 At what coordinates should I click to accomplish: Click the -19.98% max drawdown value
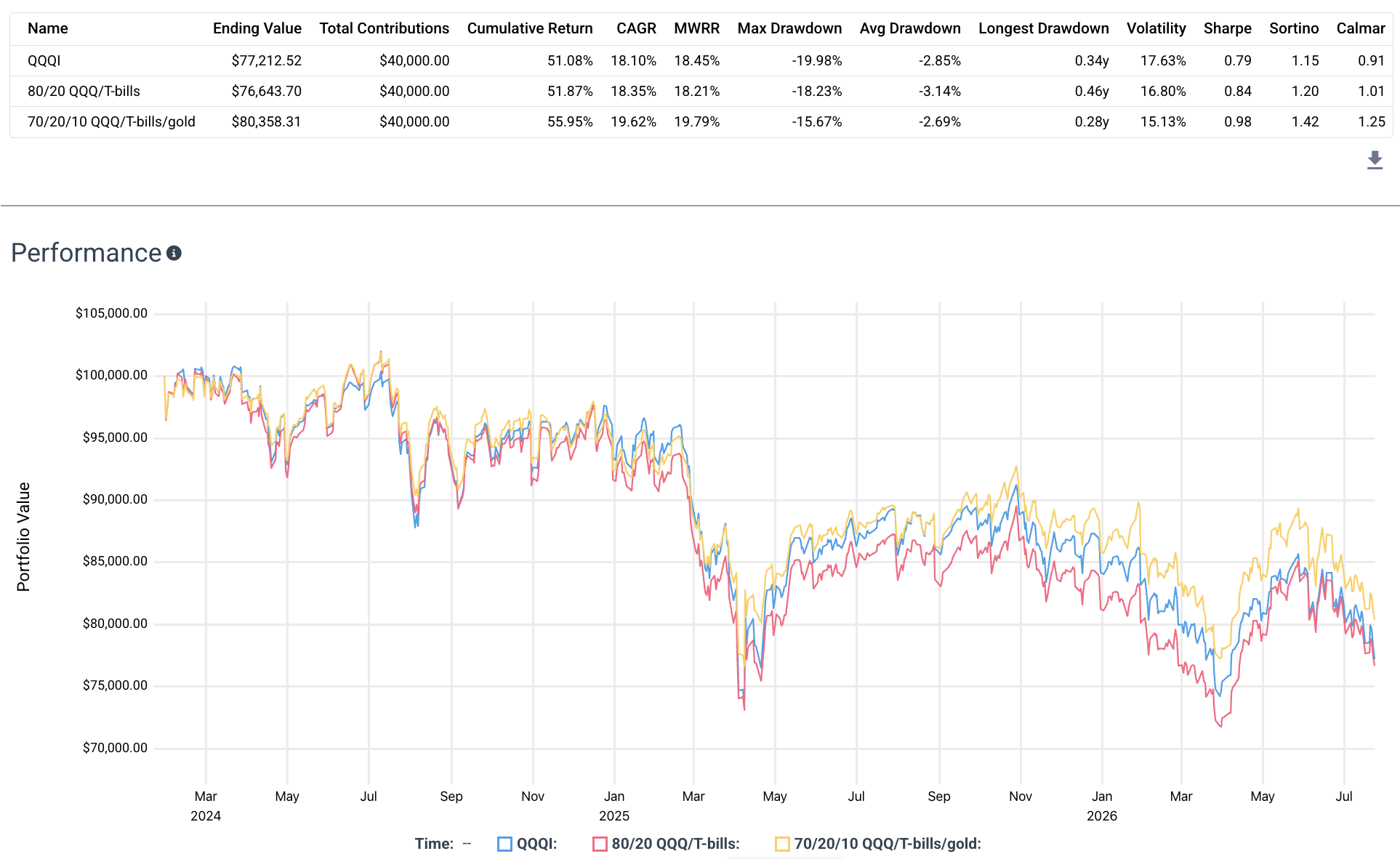[817, 60]
